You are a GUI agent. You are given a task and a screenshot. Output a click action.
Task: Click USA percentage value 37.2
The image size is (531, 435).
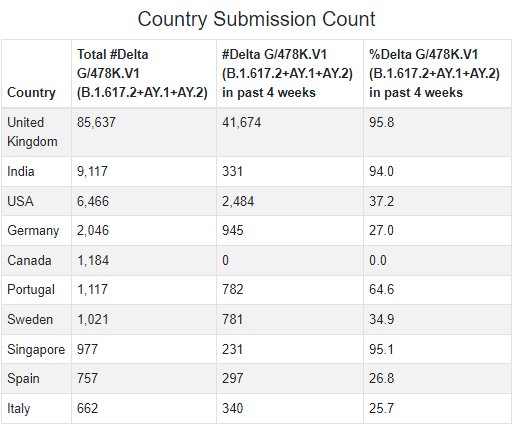click(382, 201)
